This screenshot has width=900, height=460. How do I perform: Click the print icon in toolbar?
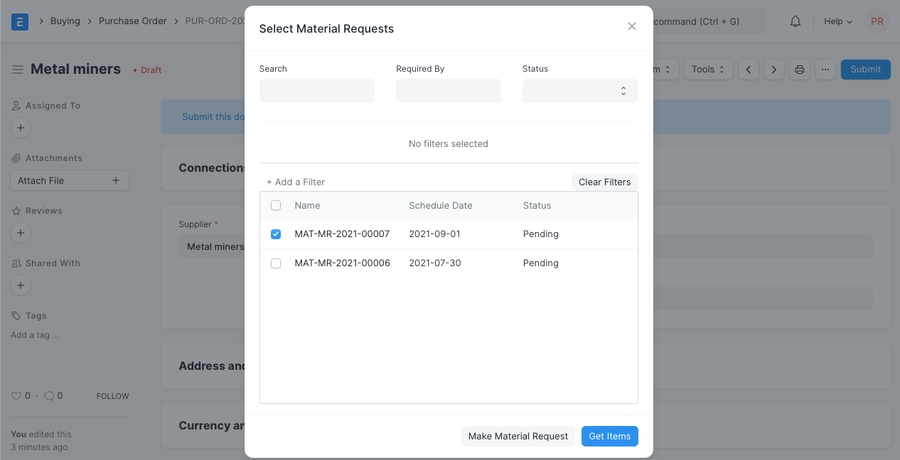799,69
